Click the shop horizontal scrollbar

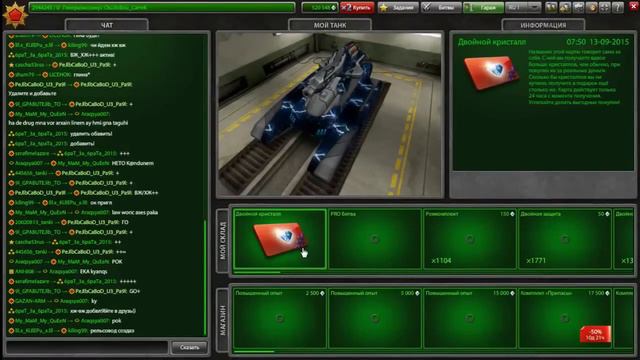pos(254,351)
